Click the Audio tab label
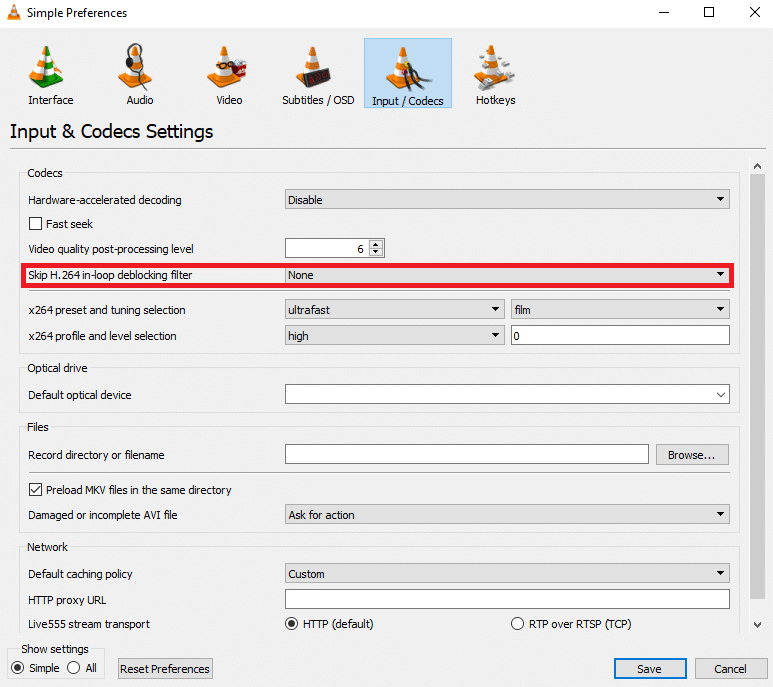773x687 pixels. (140, 100)
